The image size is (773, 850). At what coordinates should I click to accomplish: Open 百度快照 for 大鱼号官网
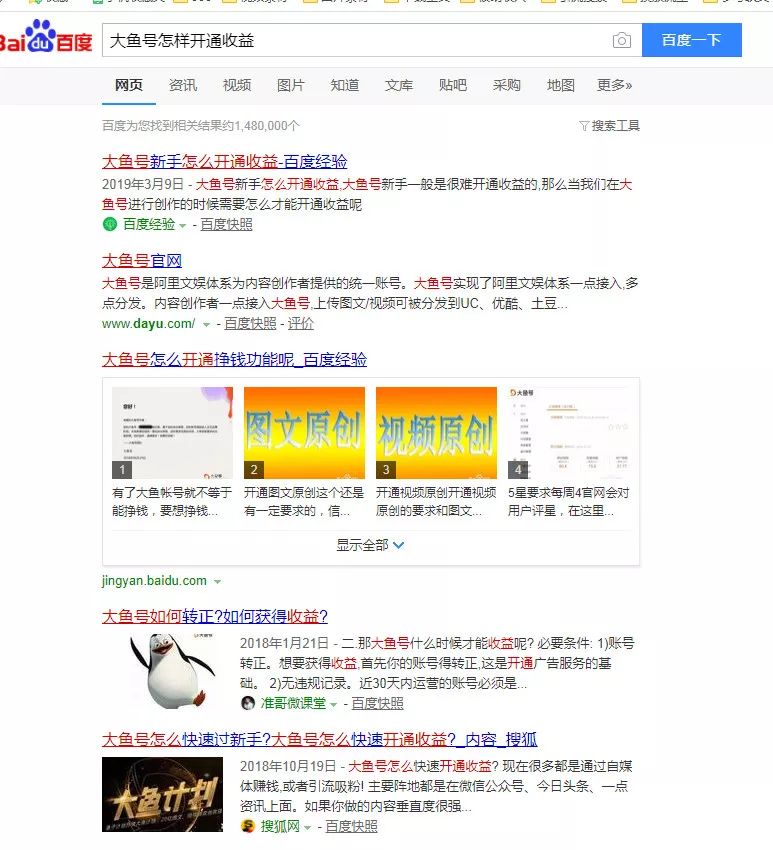tap(250, 324)
